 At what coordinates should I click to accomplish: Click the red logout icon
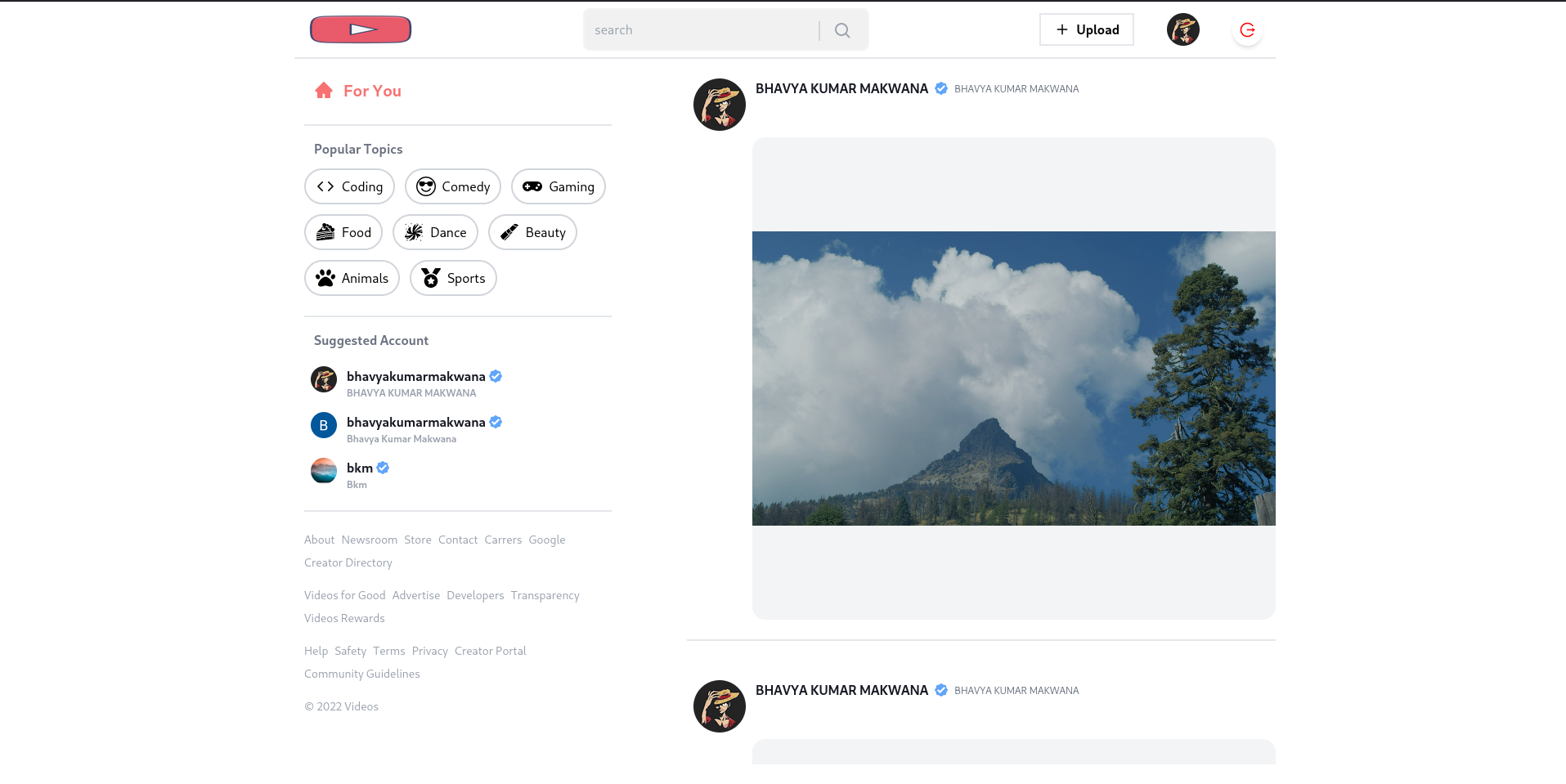1247,30
